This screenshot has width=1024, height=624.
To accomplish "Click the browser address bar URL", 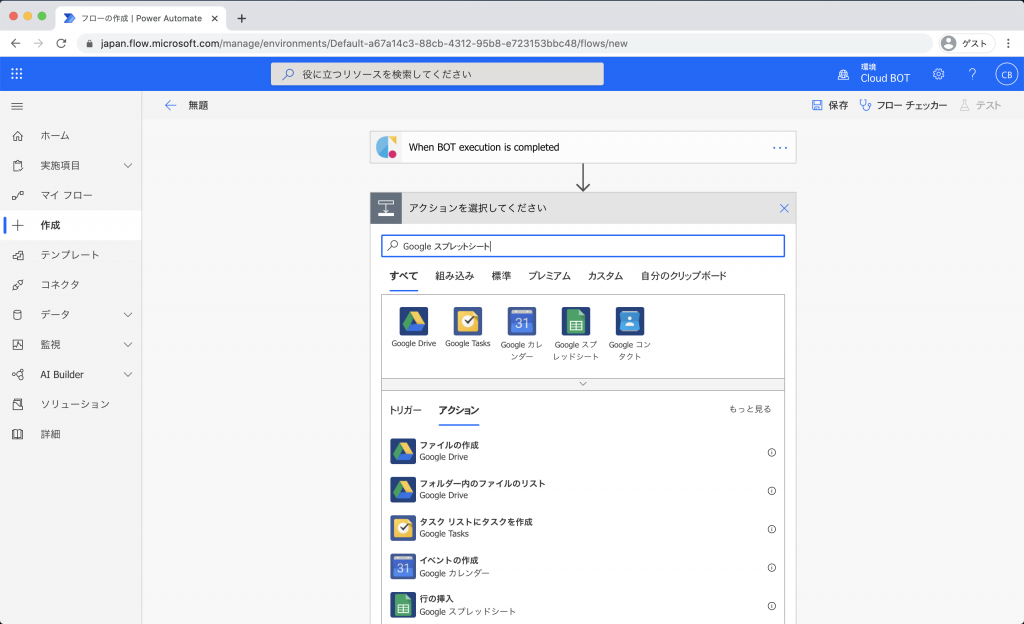I will [364, 43].
